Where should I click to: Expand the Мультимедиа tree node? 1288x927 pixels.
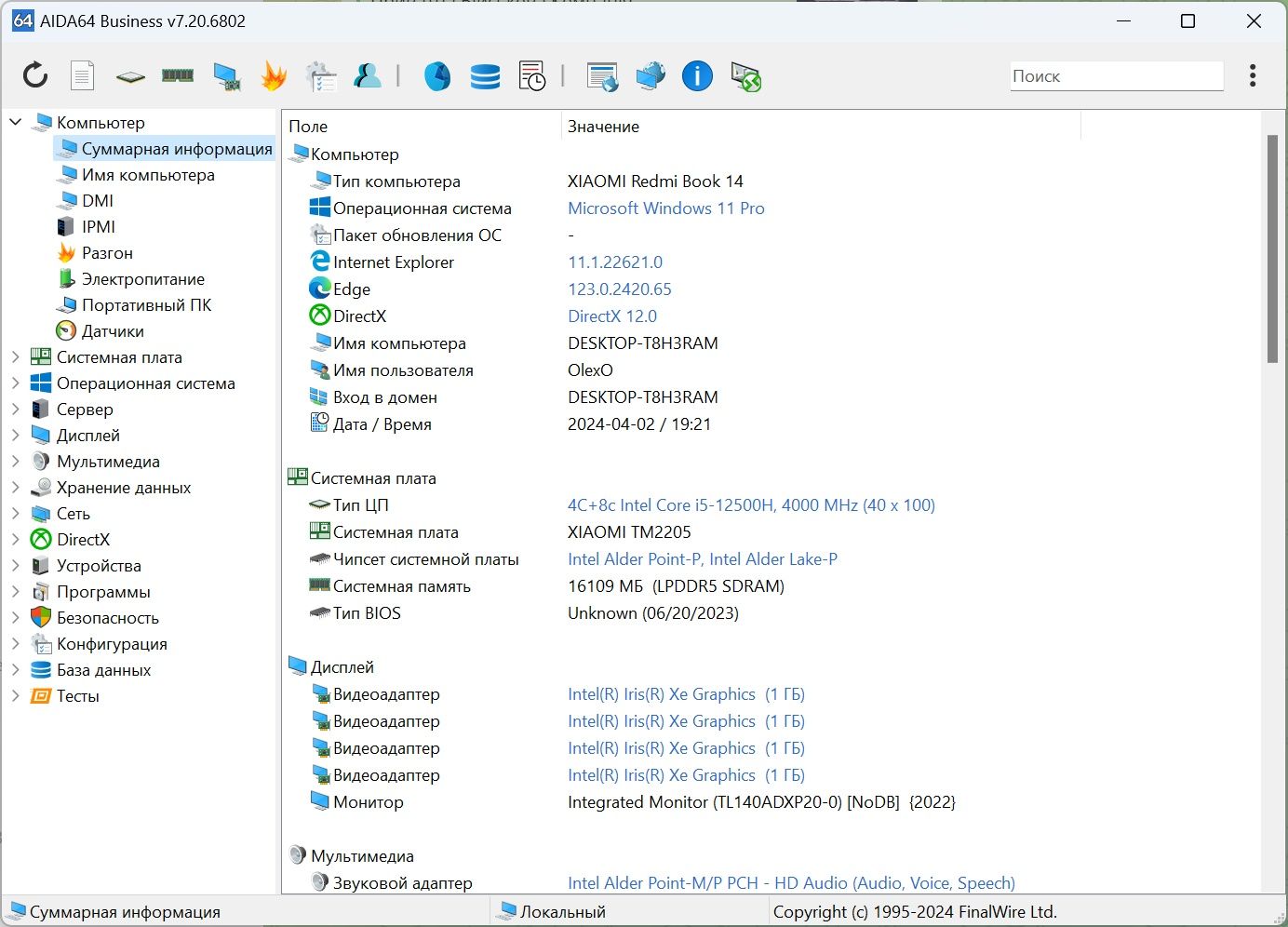pos(15,461)
